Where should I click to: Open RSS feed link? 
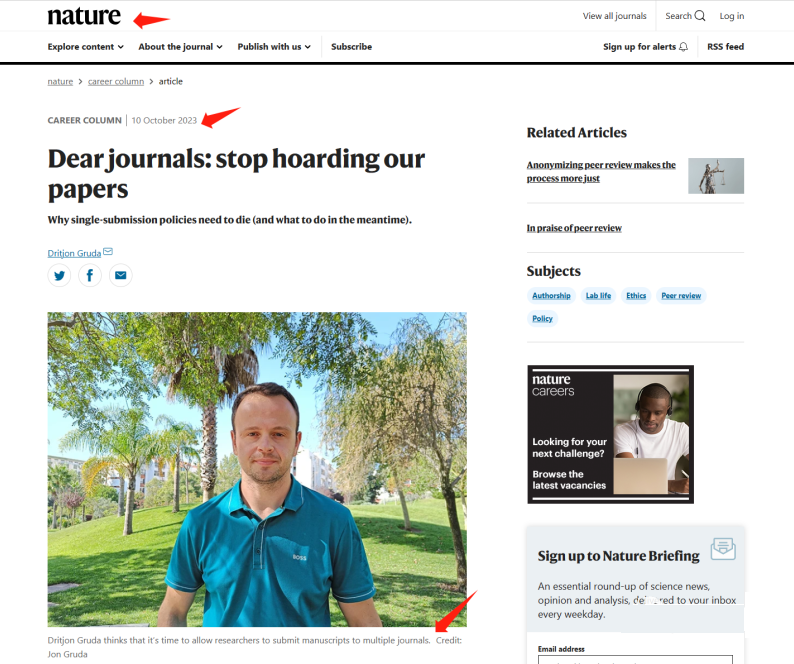coord(725,47)
